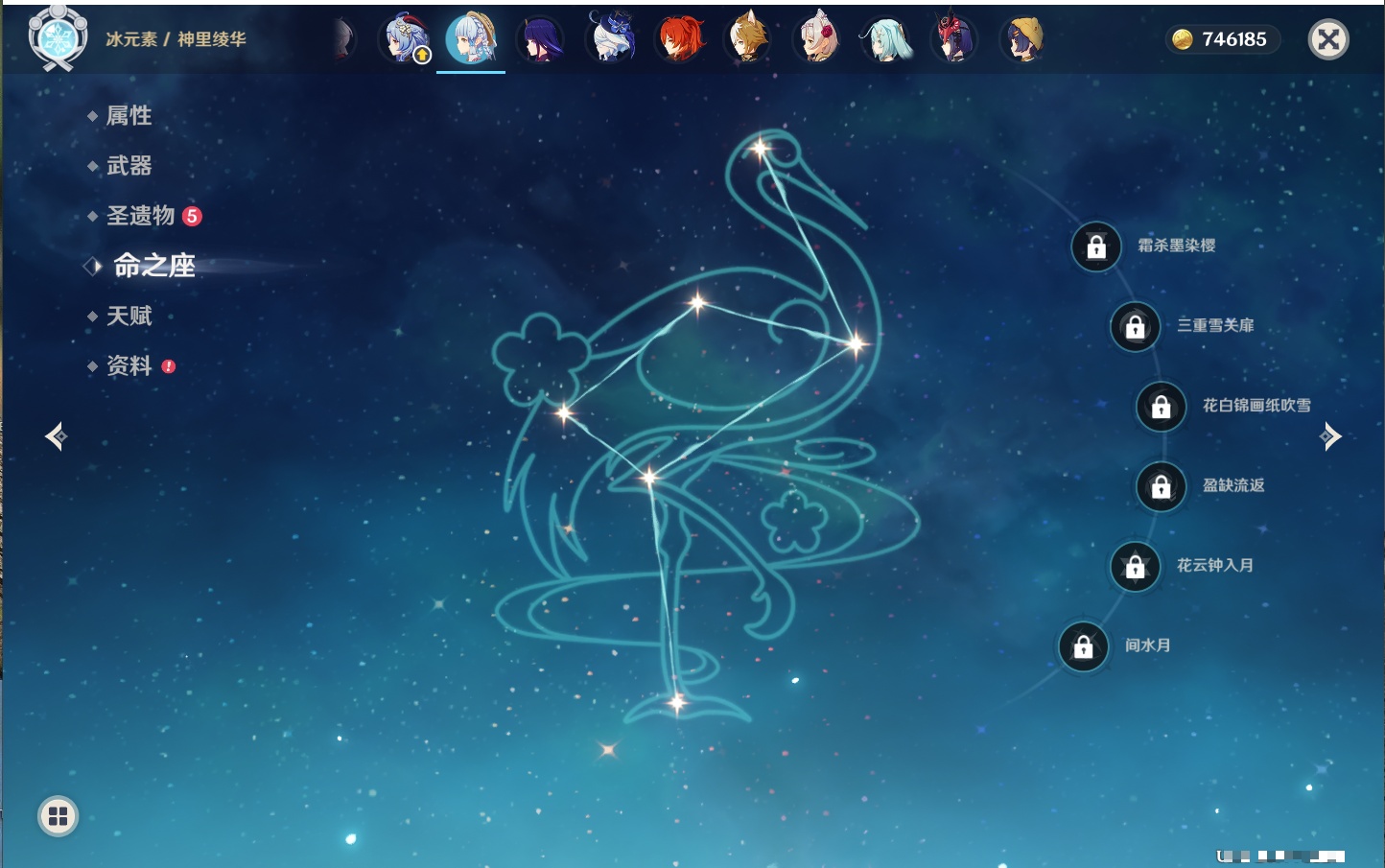Click the 冰元素 / 神里绫华 title text

coord(176,39)
